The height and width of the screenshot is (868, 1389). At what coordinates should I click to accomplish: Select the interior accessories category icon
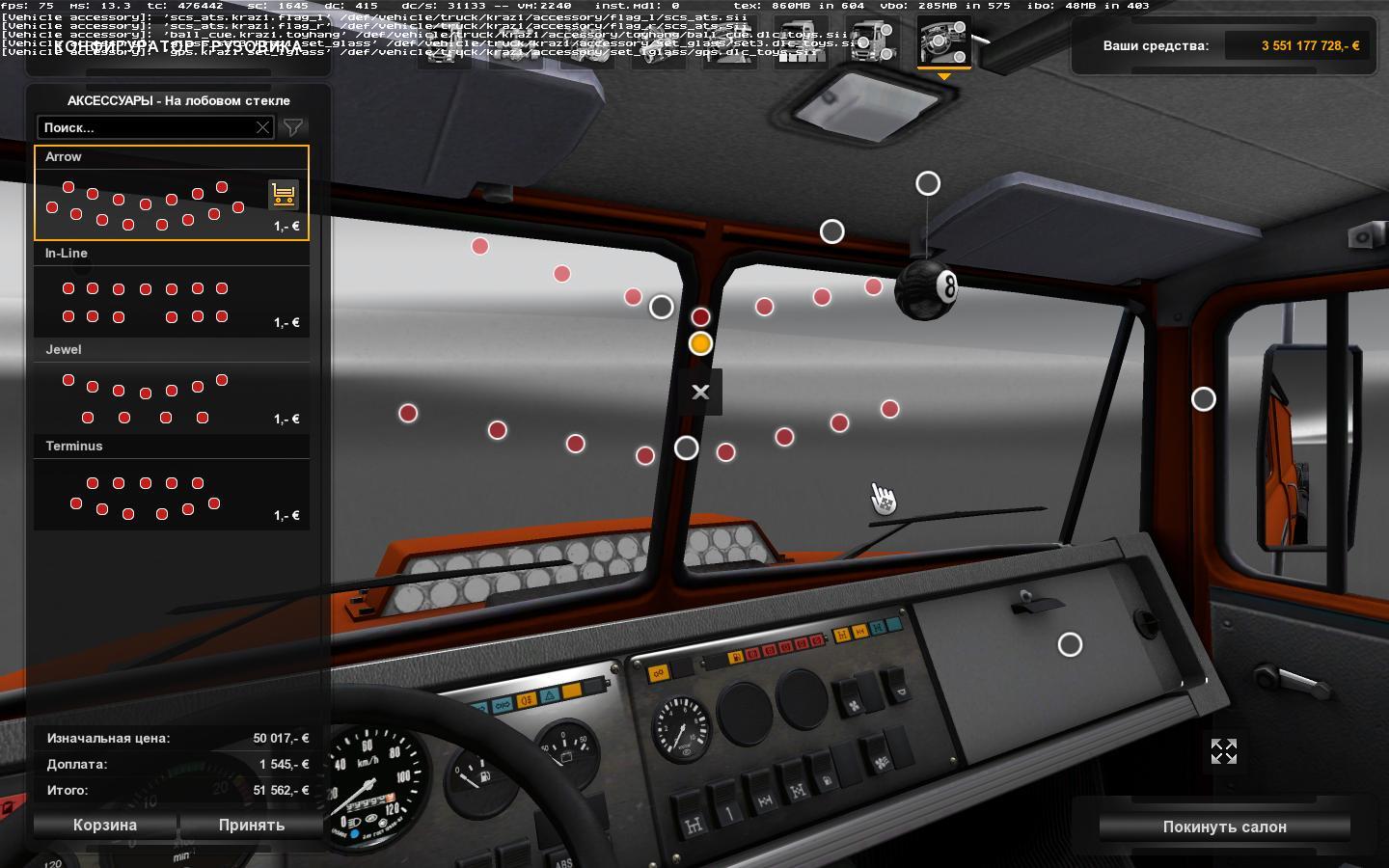tap(943, 43)
